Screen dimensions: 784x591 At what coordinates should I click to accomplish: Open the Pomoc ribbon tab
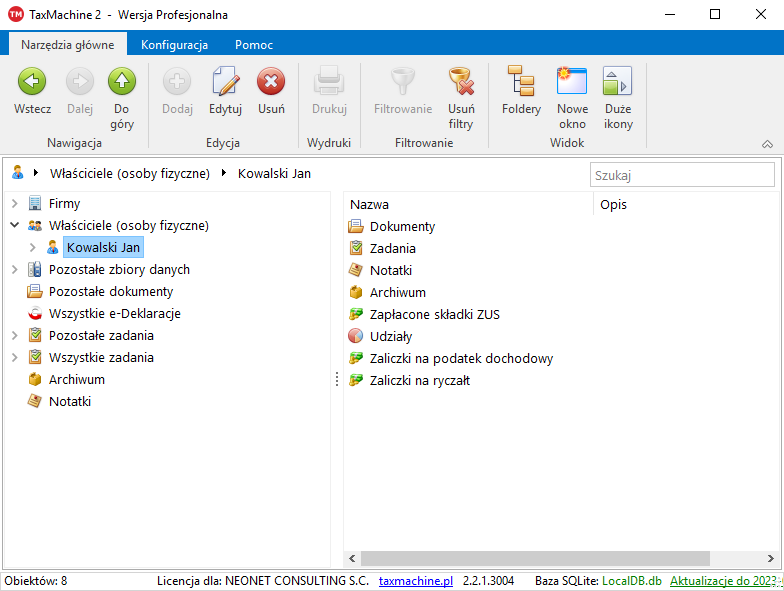pyautogui.click(x=254, y=45)
